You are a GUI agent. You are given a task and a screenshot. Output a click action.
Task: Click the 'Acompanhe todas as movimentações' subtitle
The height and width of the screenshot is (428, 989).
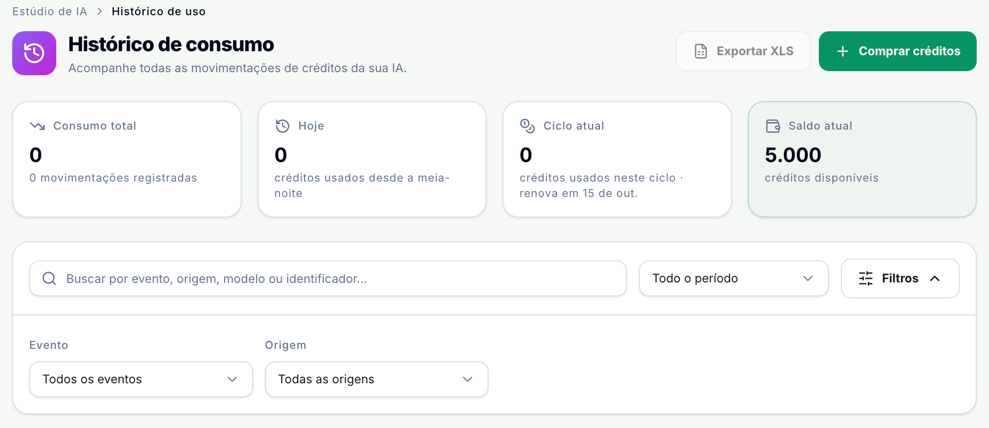pos(237,68)
